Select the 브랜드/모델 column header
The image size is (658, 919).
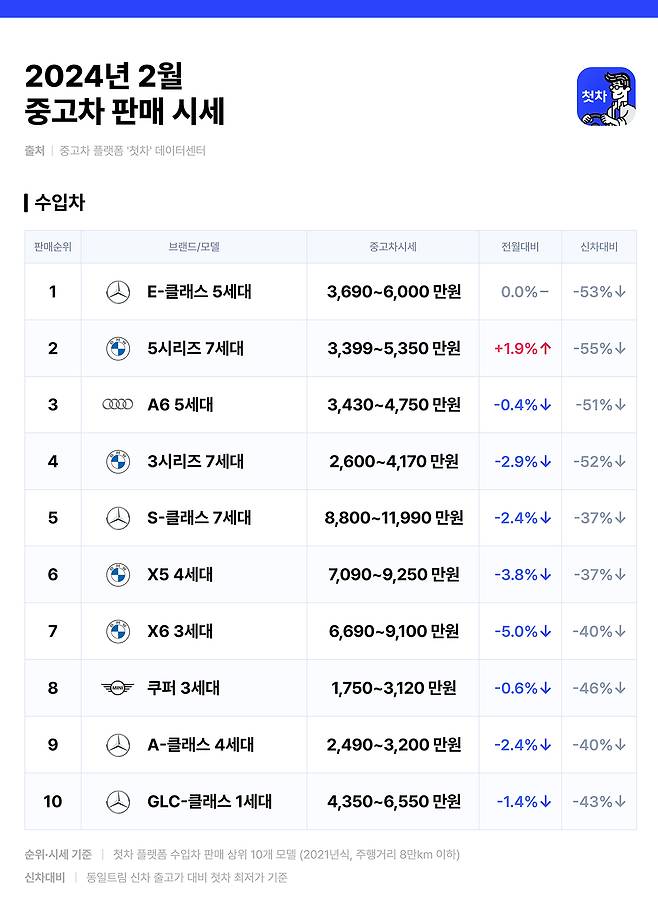pos(194,247)
